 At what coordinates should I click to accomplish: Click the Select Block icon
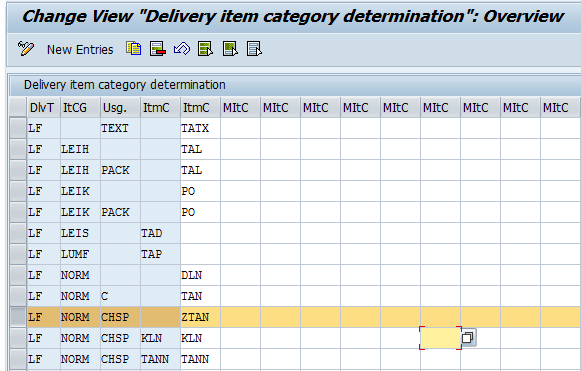point(230,49)
